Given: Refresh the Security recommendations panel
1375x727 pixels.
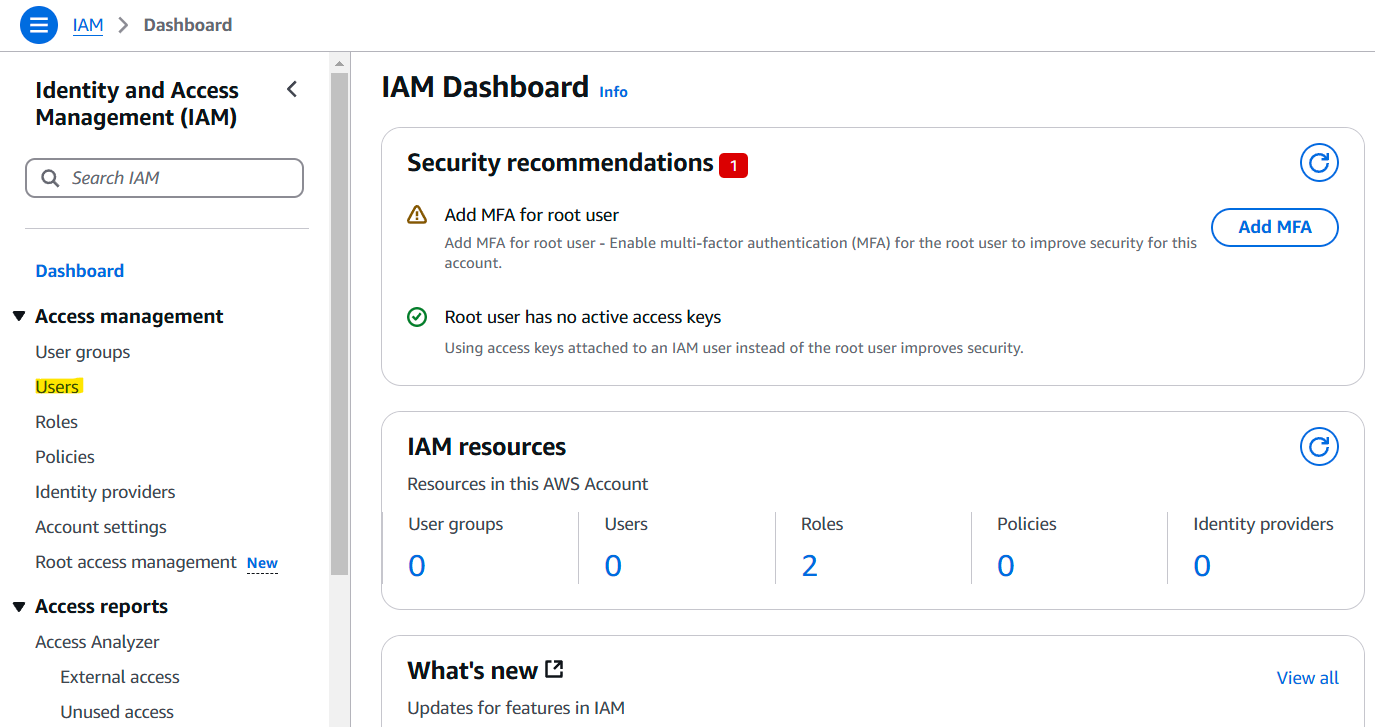Looking at the screenshot, I should point(1319,163).
